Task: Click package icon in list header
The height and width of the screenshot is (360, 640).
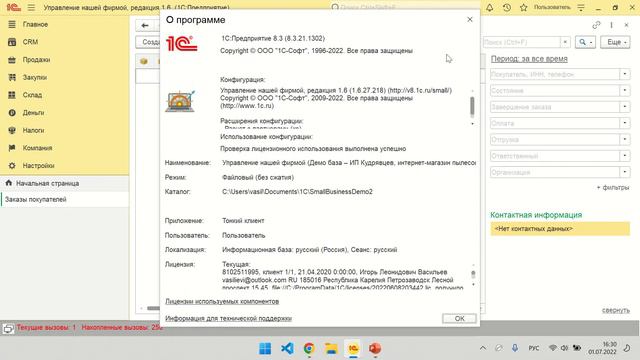Action: click(144, 61)
